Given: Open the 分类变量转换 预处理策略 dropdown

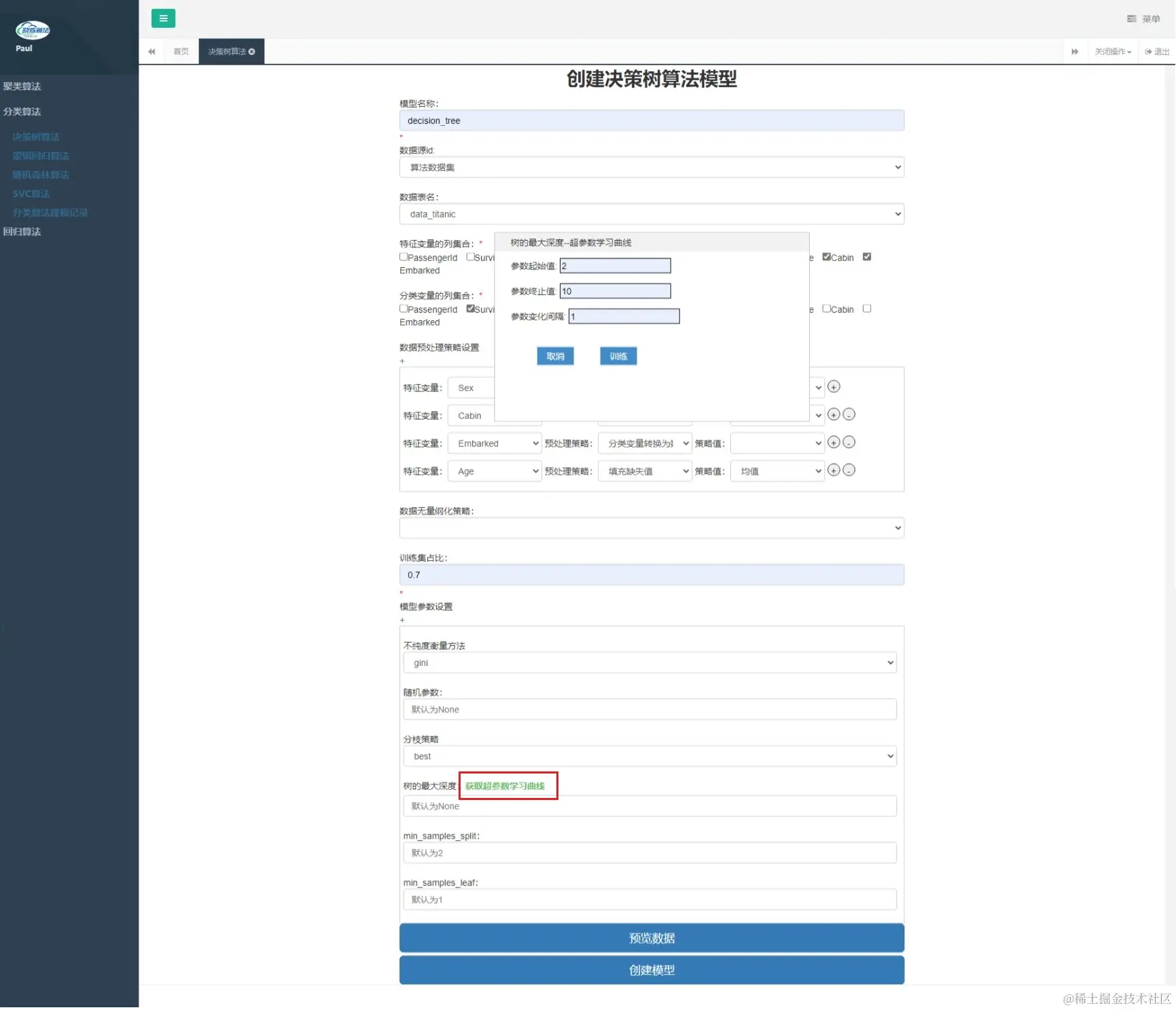Looking at the screenshot, I should click(x=645, y=443).
